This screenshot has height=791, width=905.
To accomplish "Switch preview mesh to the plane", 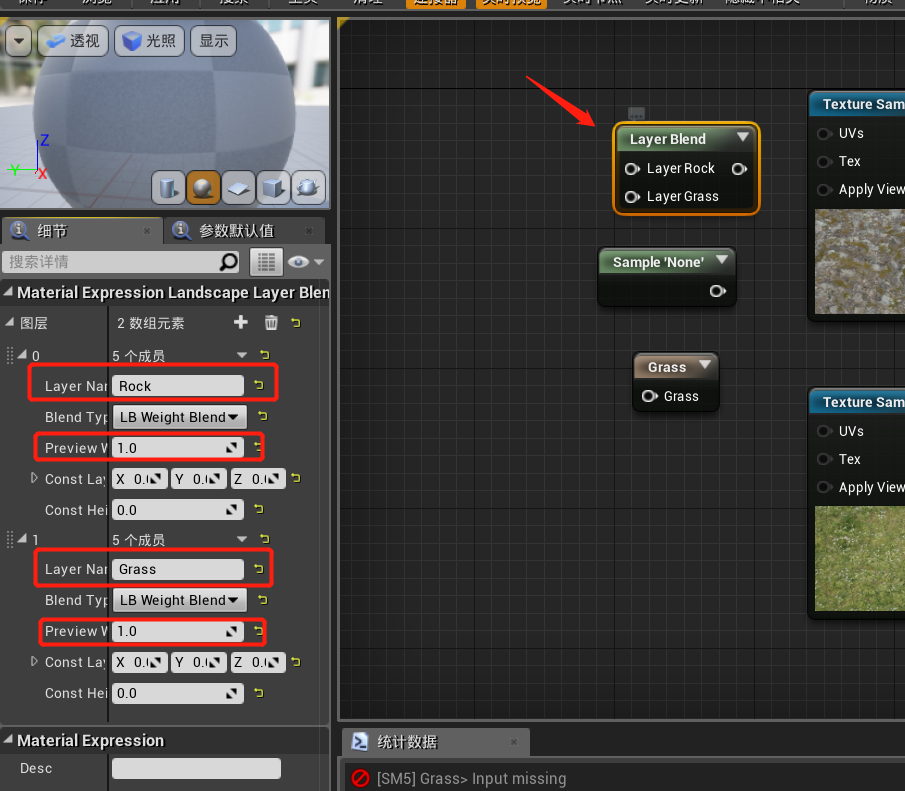I will click(x=237, y=187).
